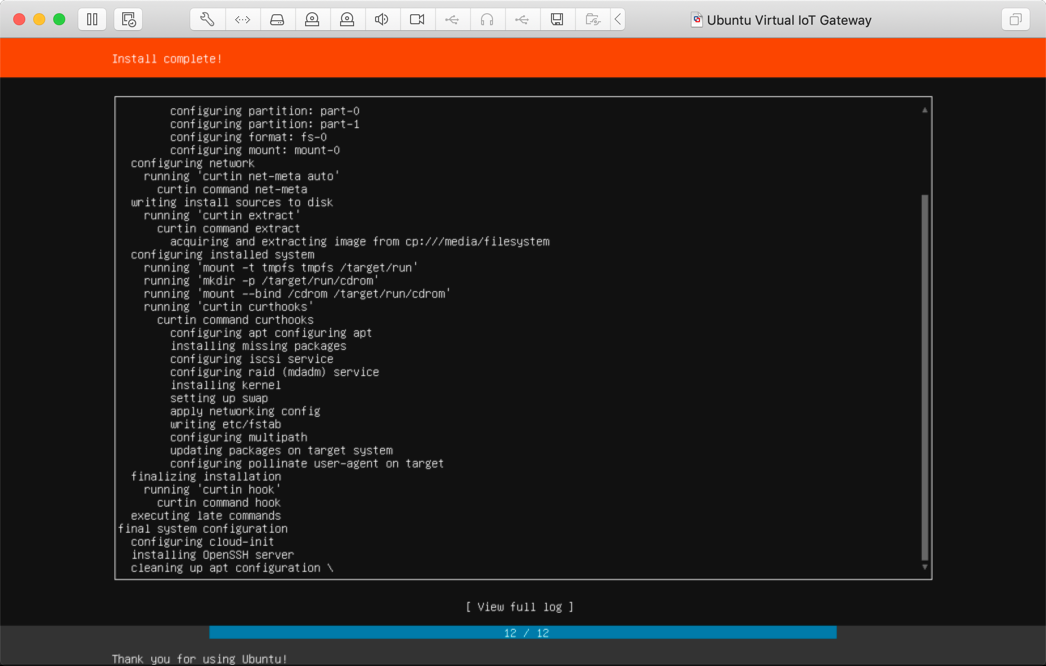Click 'installing OpenSSH server' log line
Viewport: 1046px width, 666px height.
pyautogui.click(x=212, y=555)
